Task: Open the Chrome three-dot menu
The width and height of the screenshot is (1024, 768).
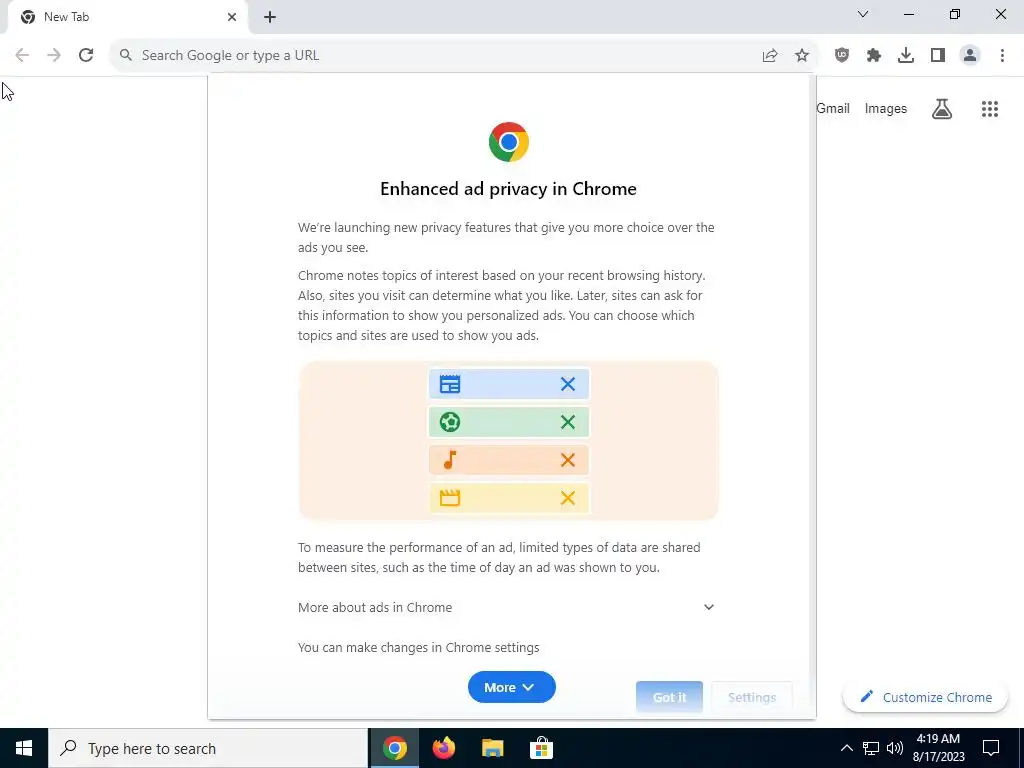Action: tap(1002, 56)
